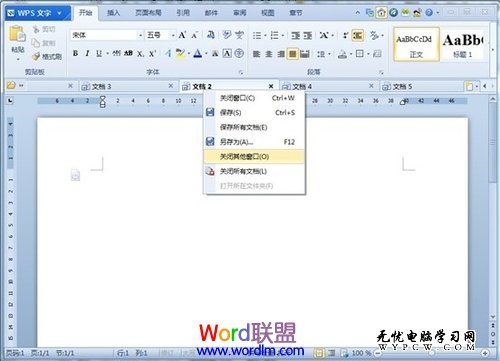Click the new document tab icon

click(469, 87)
